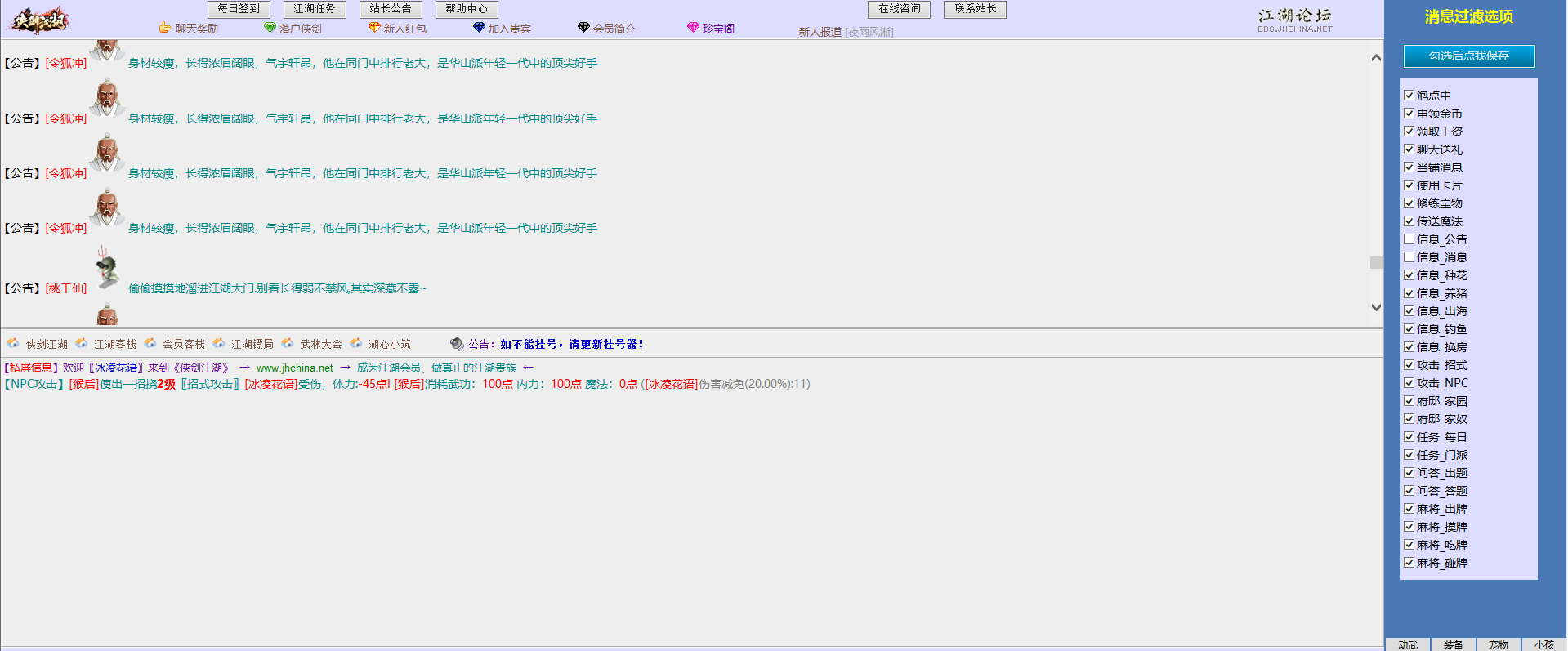Uncheck the 麻将_碰牌 checkbox
1568x651 pixels.
[1409, 563]
